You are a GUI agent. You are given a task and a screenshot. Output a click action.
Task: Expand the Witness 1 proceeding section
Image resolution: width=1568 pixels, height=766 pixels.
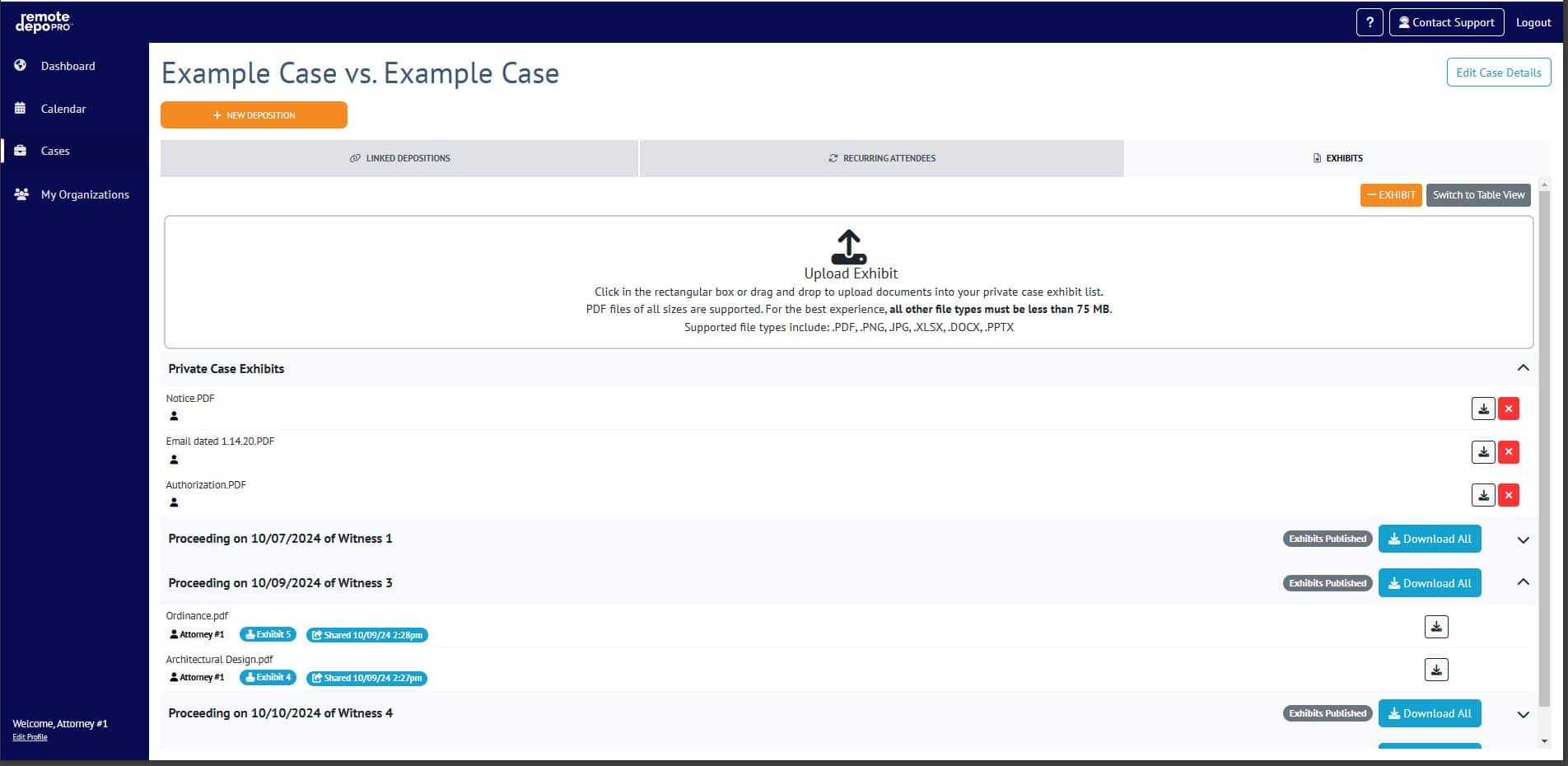[x=1523, y=539]
